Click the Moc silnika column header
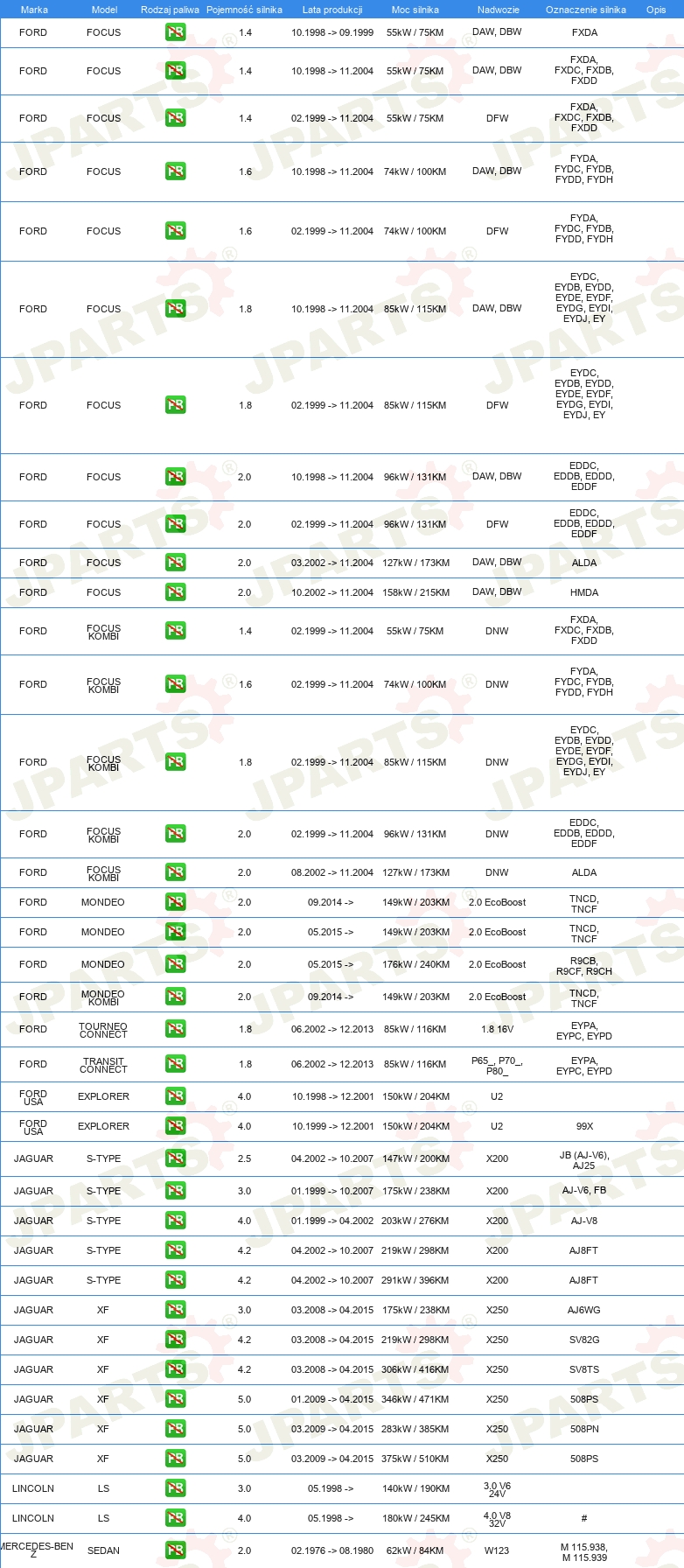 click(415, 10)
